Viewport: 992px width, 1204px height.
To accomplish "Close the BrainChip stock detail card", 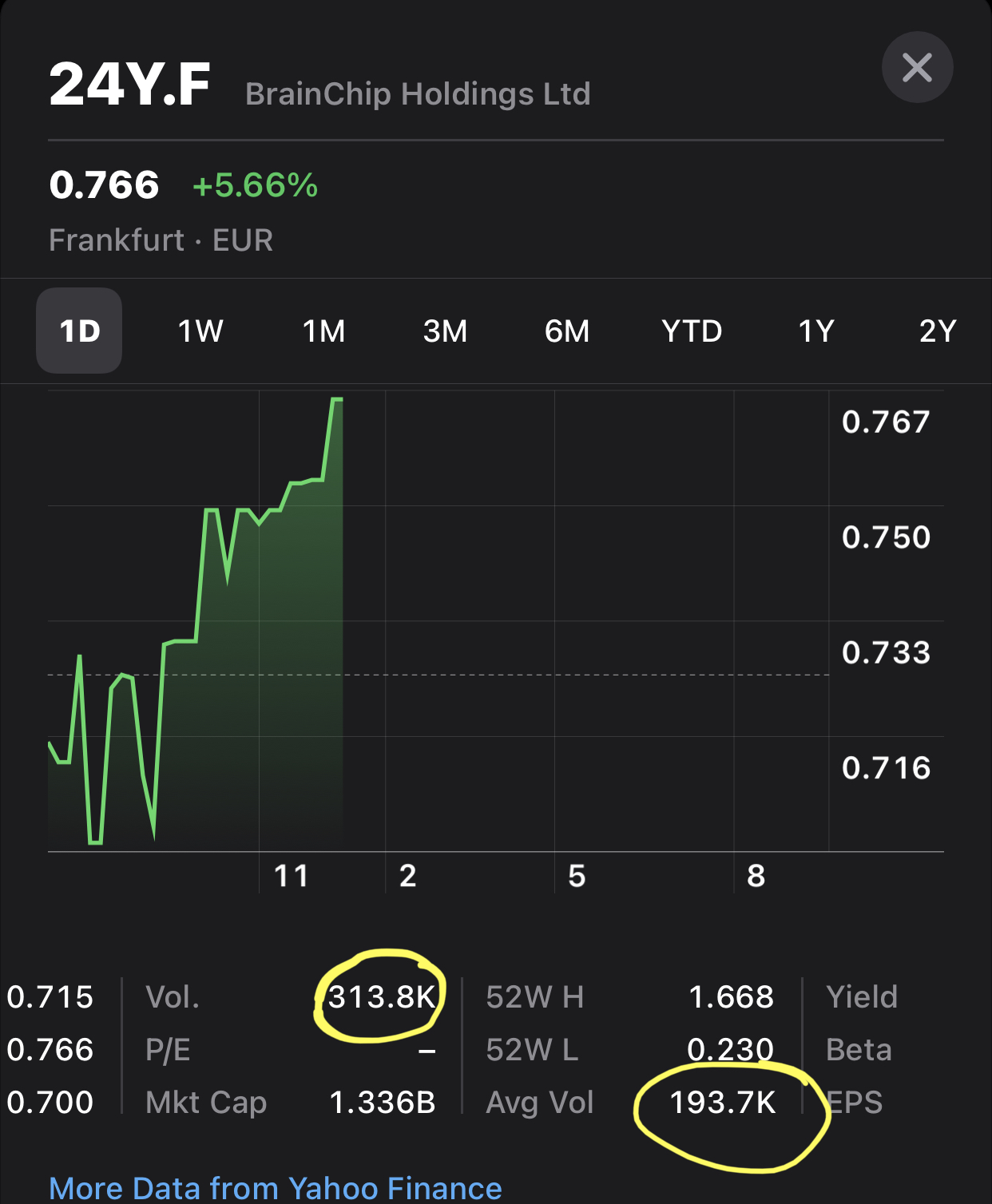I will pyautogui.click(x=917, y=67).
